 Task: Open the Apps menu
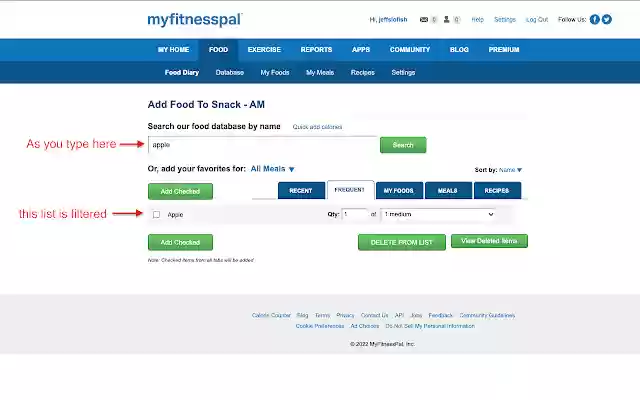[x=361, y=50]
